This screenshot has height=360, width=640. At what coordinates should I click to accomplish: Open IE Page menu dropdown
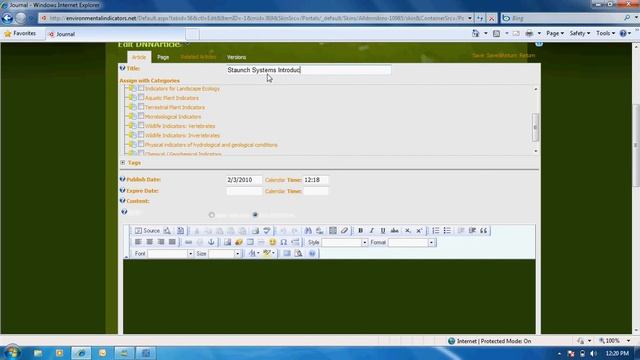[x=555, y=33]
